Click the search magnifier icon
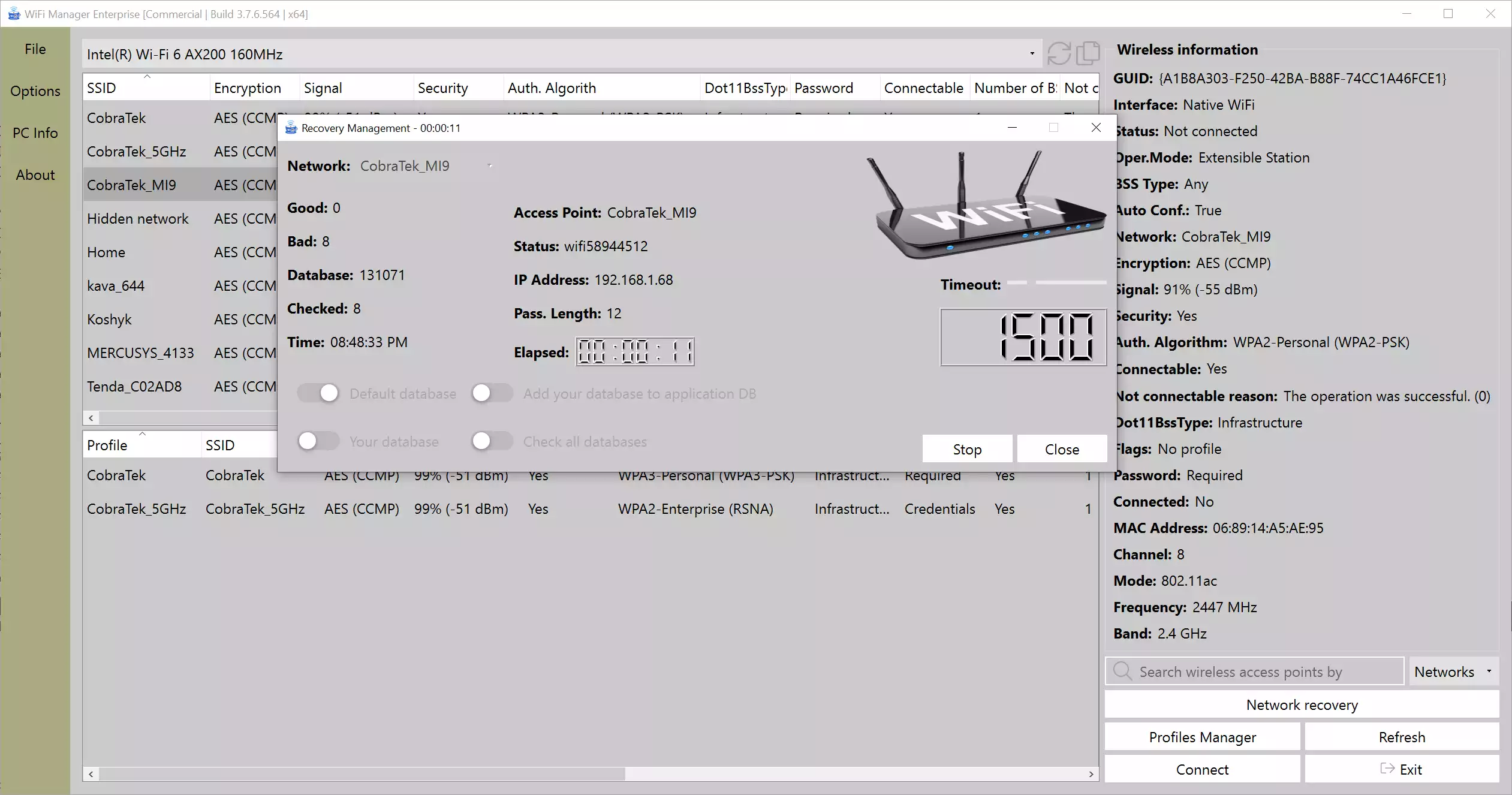This screenshot has width=1512, height=795. pos(1122,671)
